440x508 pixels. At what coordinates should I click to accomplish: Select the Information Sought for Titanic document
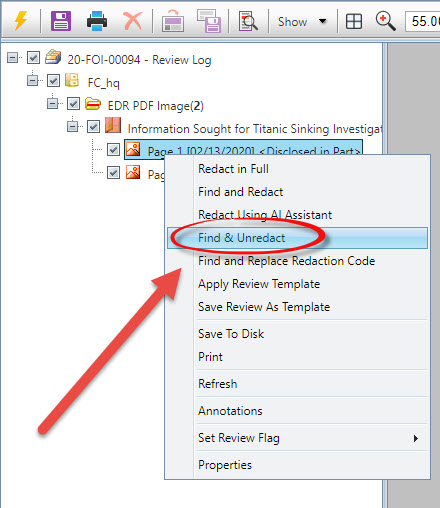[255, 129]
